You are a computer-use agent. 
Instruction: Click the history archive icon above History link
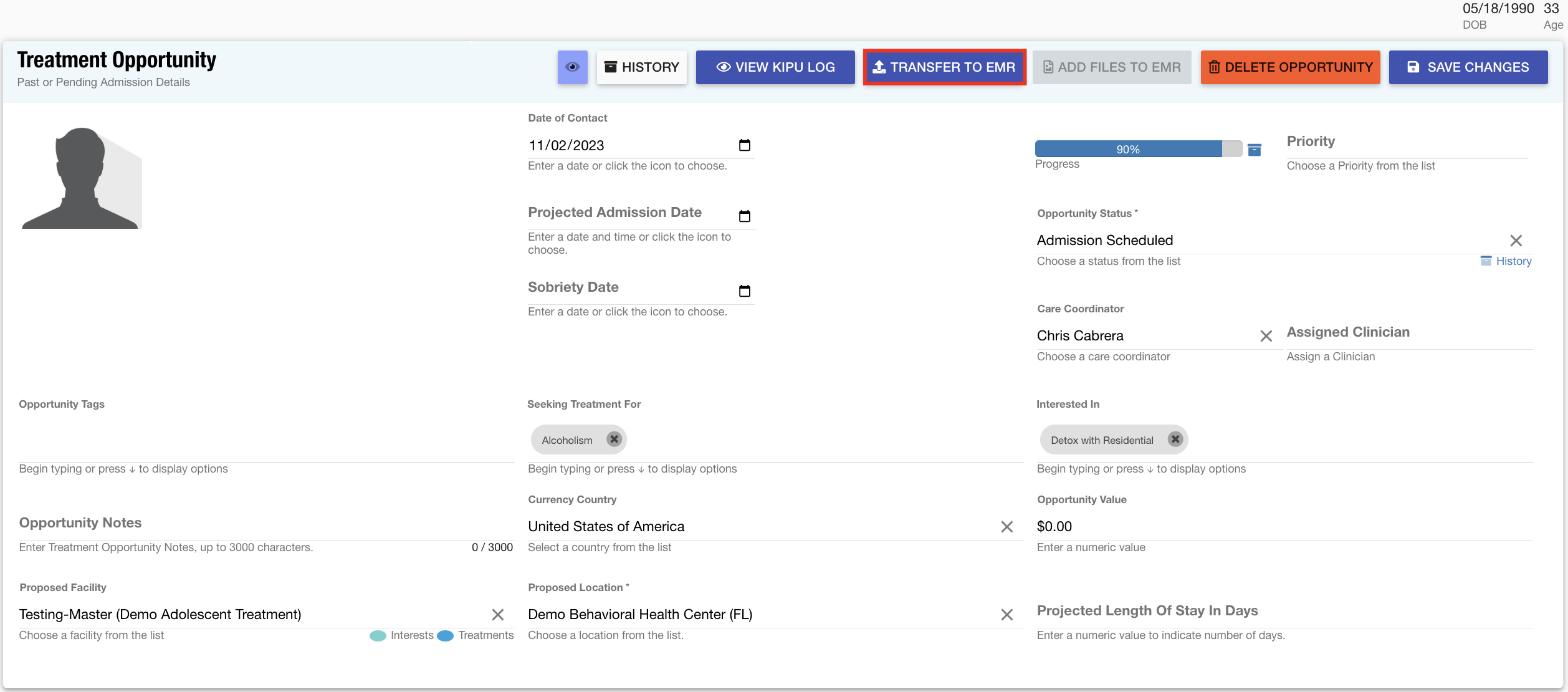point(1486,261)
